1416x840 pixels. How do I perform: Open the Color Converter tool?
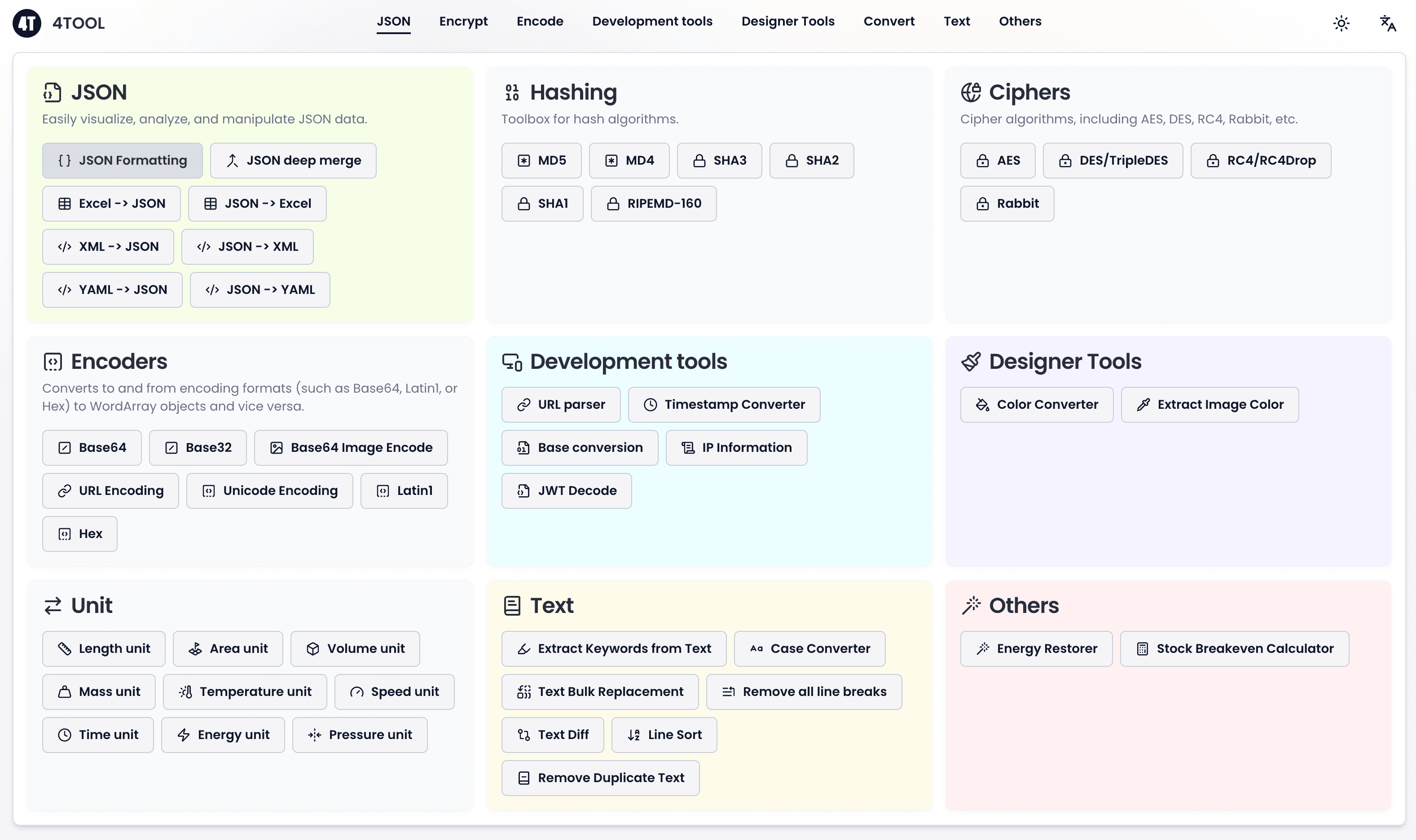tap(1036, 405)
